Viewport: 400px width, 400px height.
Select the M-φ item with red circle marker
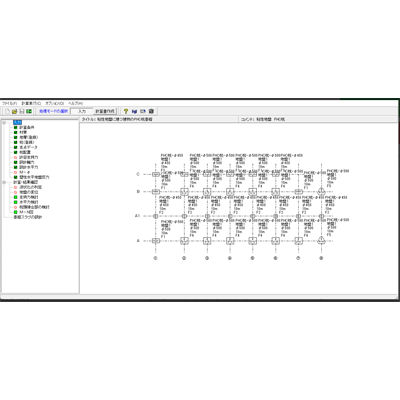point(25,172)
